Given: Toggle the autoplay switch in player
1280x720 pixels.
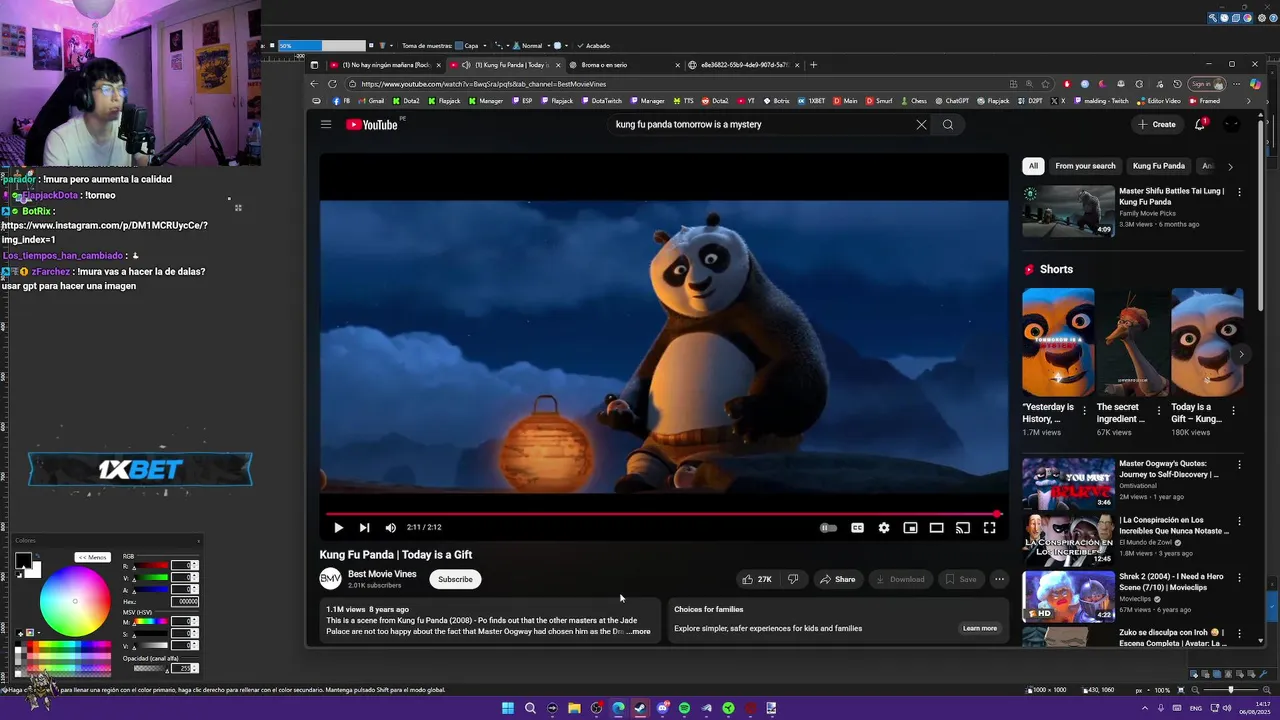Looking at the screenshot, I should click(828, 527).
